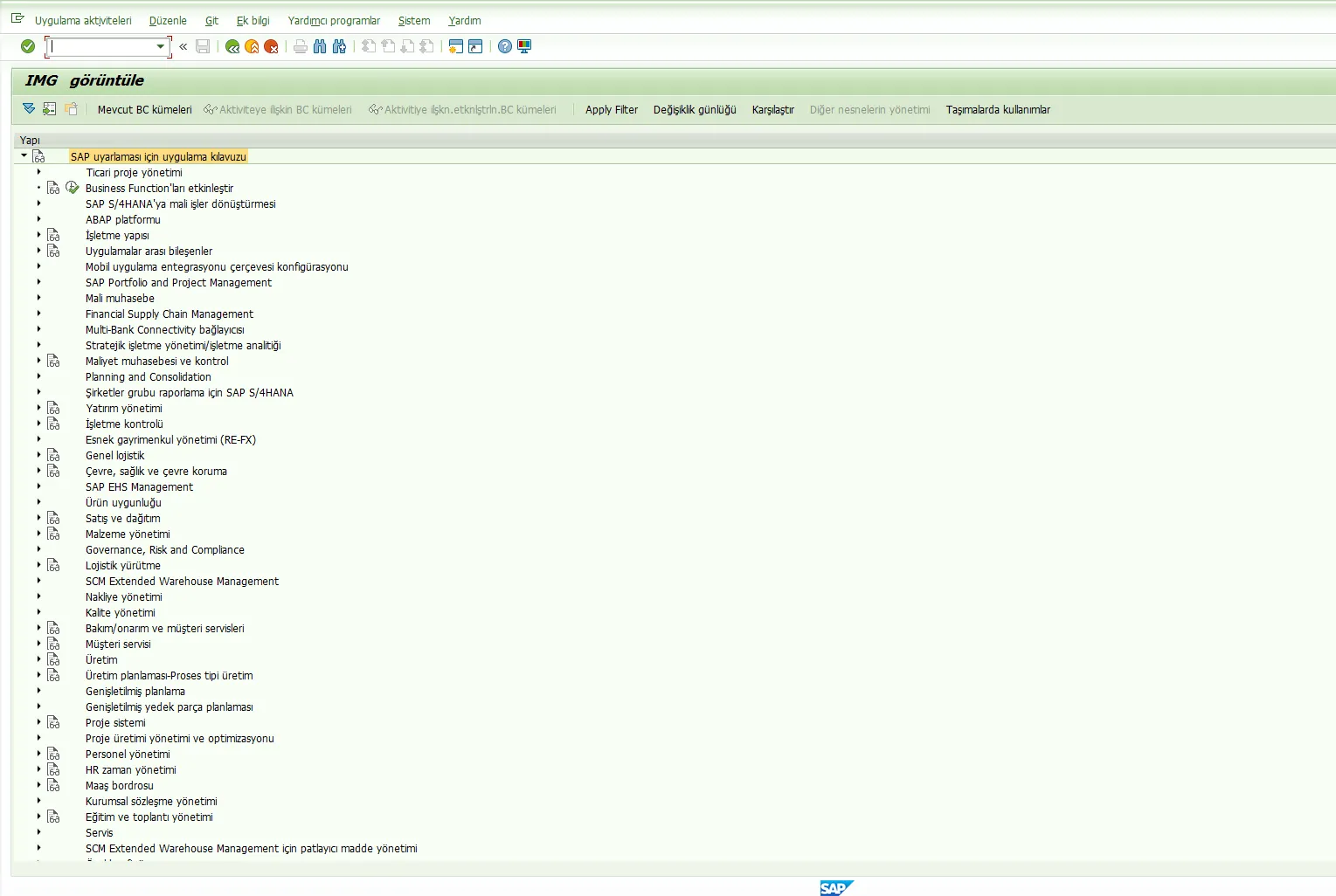Open the Ek bilgi menu
The image size is (1336, 896).
point(253,20)
